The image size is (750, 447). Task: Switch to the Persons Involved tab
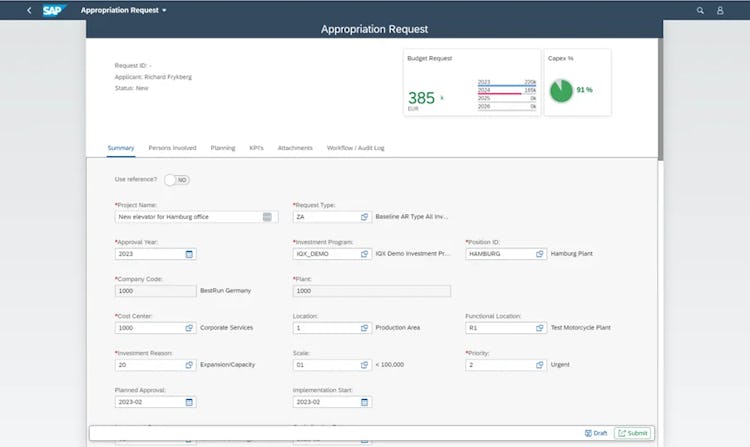point(172,148)
